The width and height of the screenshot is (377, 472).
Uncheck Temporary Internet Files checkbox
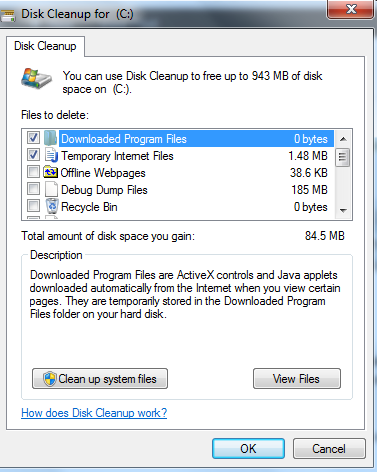pos(33,155)
